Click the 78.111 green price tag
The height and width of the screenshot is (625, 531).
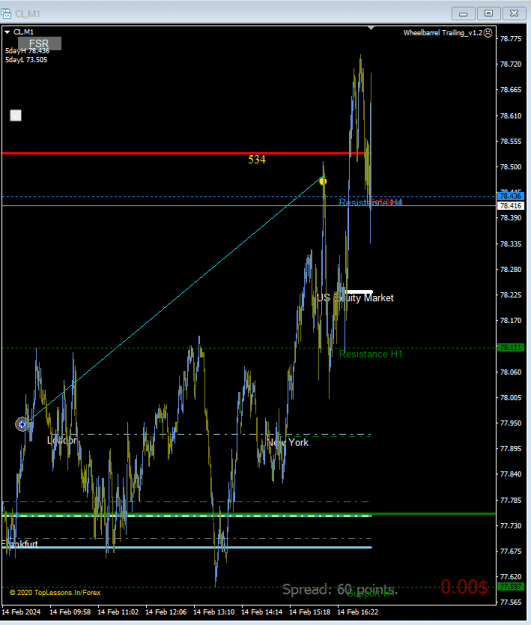click(510, 348)
